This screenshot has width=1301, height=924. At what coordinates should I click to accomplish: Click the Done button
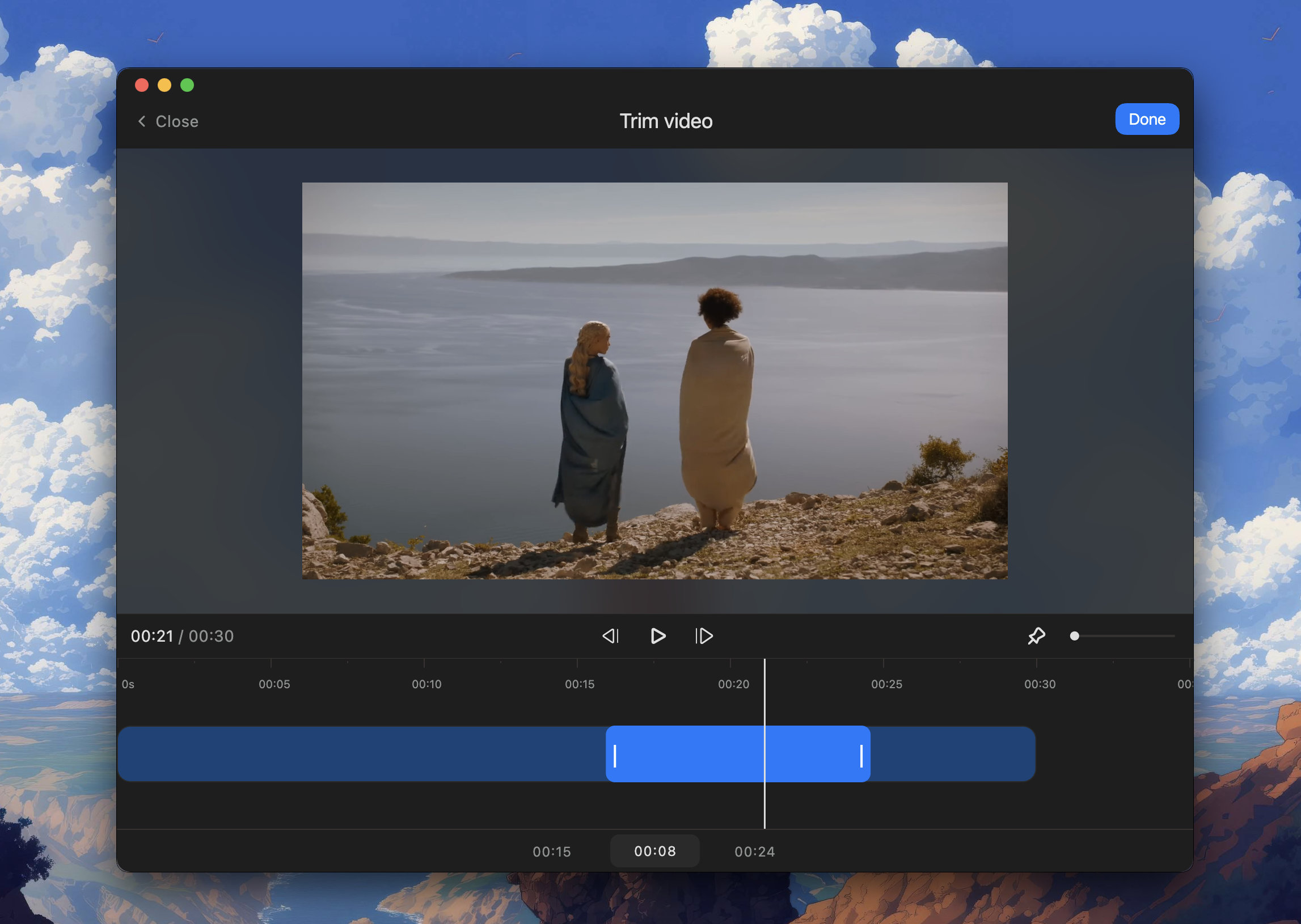[x=1147, y=119]
